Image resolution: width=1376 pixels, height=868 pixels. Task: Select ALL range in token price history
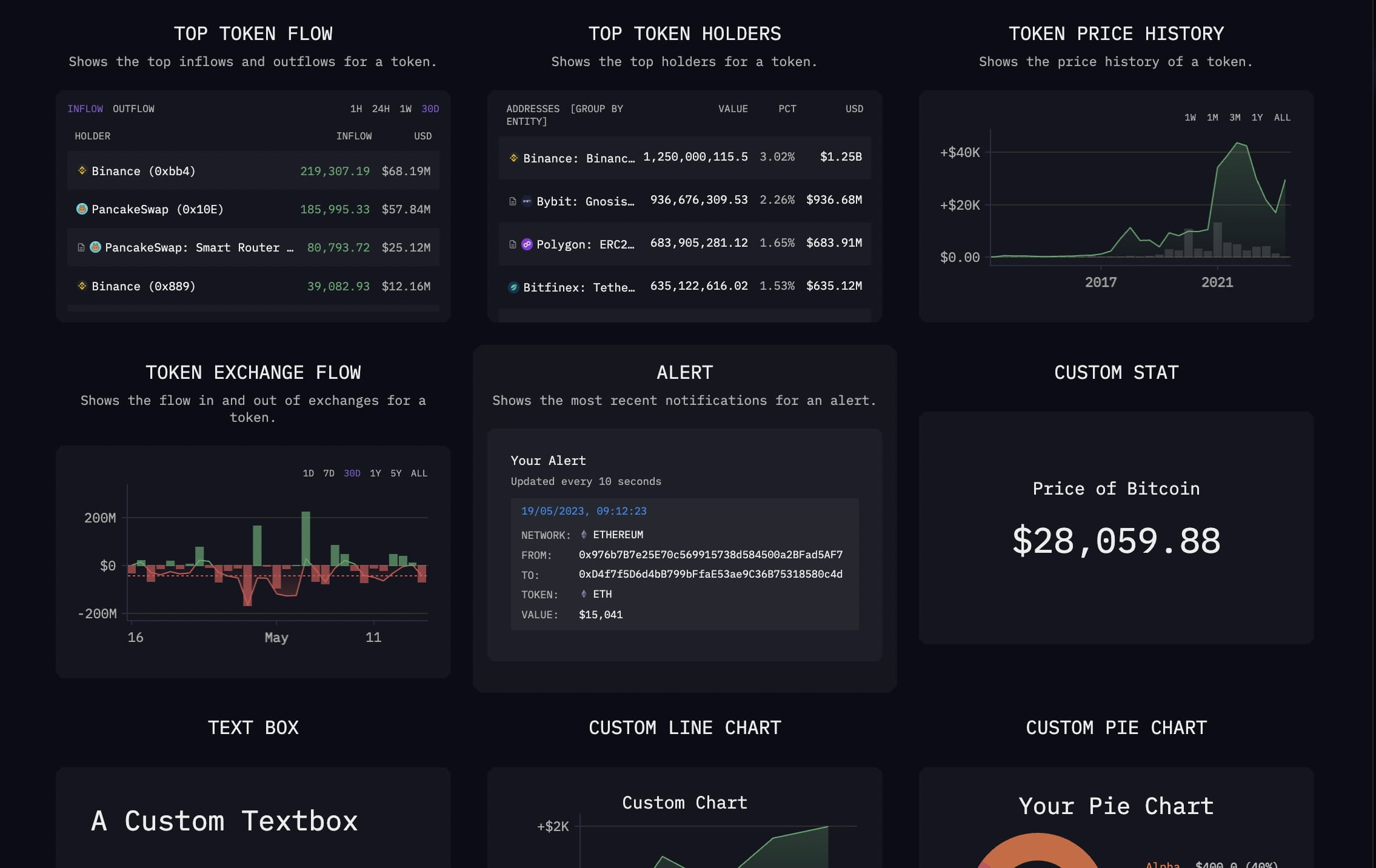(1282, 118)
